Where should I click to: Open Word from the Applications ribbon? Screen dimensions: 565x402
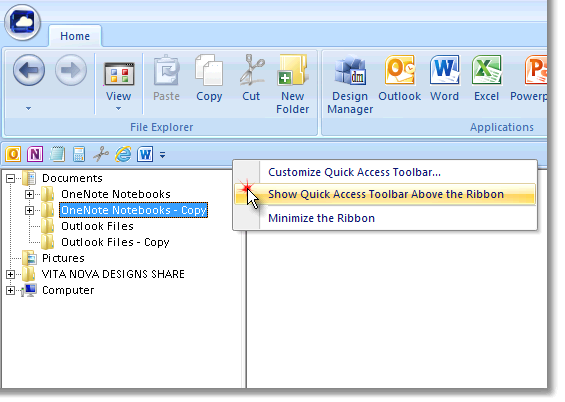pyautogui.click(x=444, y=79)
